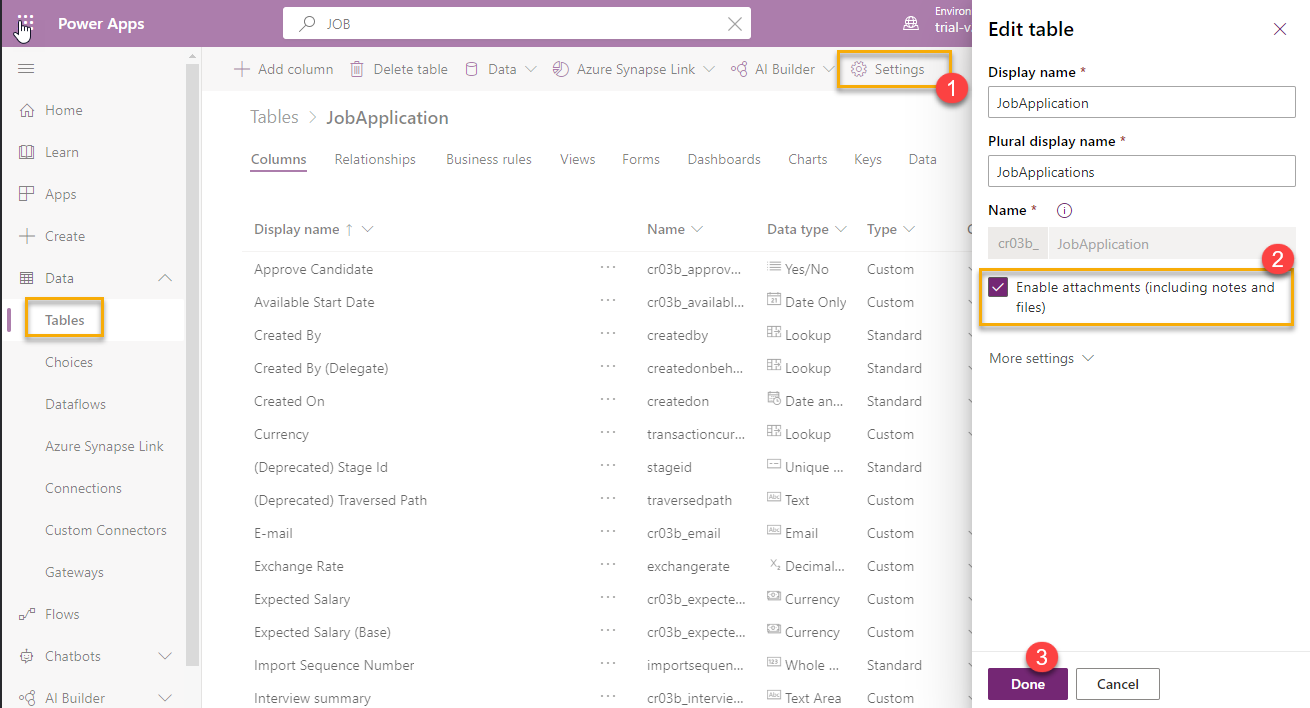
Task: Toggle the Enable attachments checkbox
Action: 998,287
